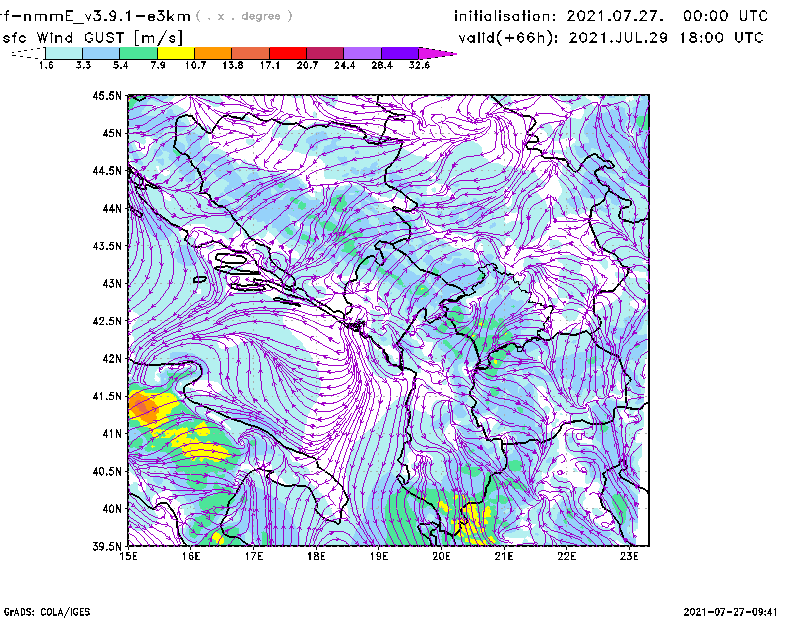Click the 17E longitude label
The image size is (800, 618).
(x=254, y=556)
